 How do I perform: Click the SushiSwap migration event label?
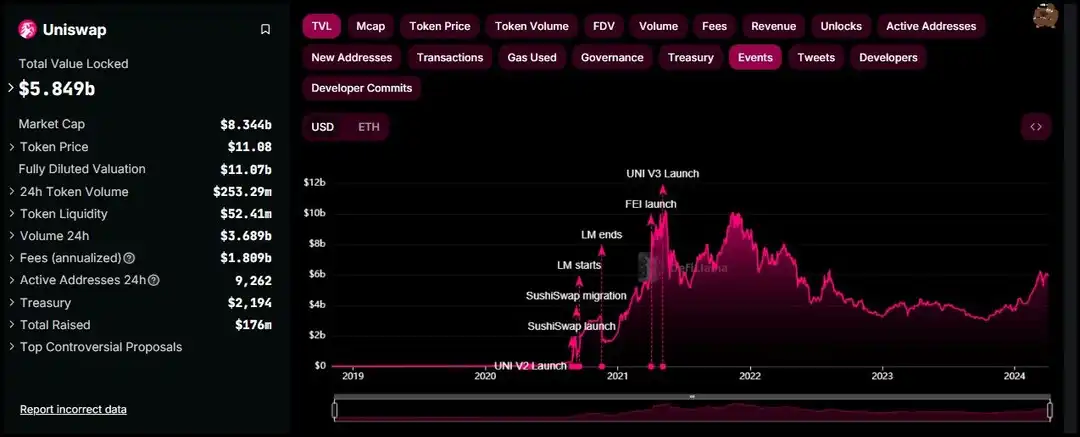click(577, 296)
